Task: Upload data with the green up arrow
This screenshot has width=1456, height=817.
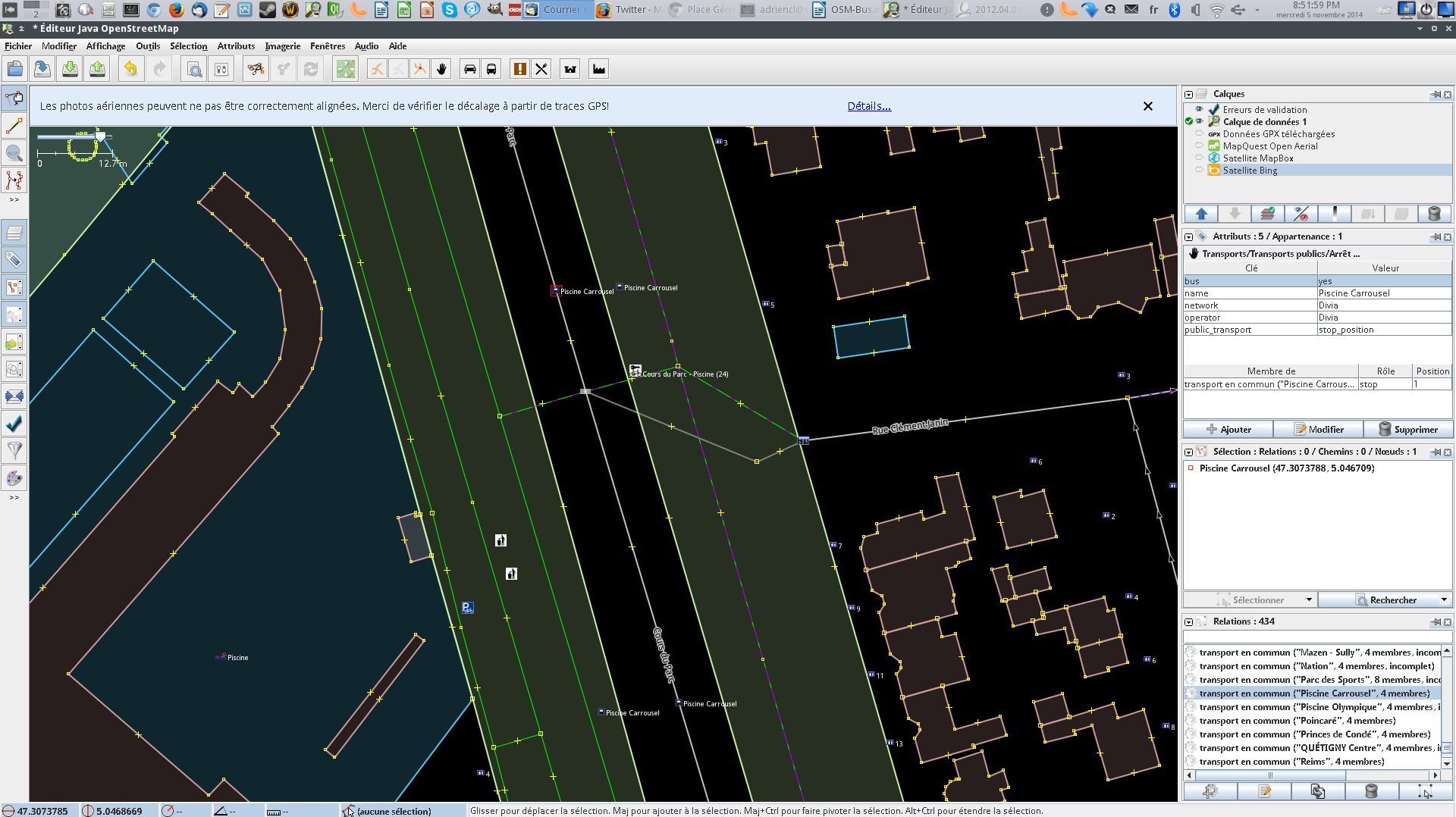Action: click(97, 69)
